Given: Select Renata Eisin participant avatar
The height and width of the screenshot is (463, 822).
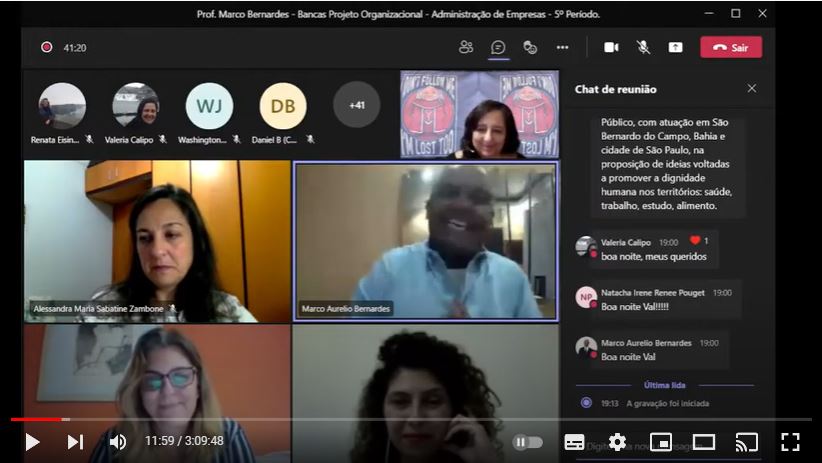Looking at the screenshot, I should click(62, 105).
